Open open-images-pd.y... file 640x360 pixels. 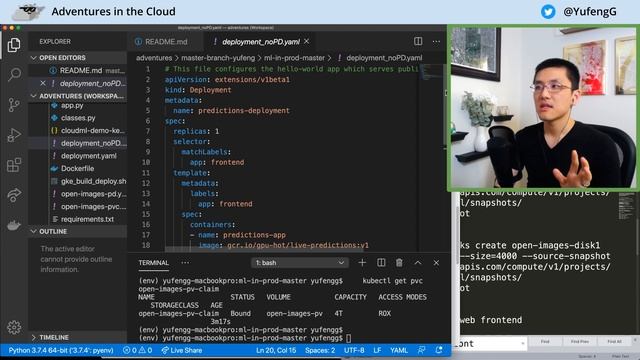pyautogui.click(x=93, y=194)
